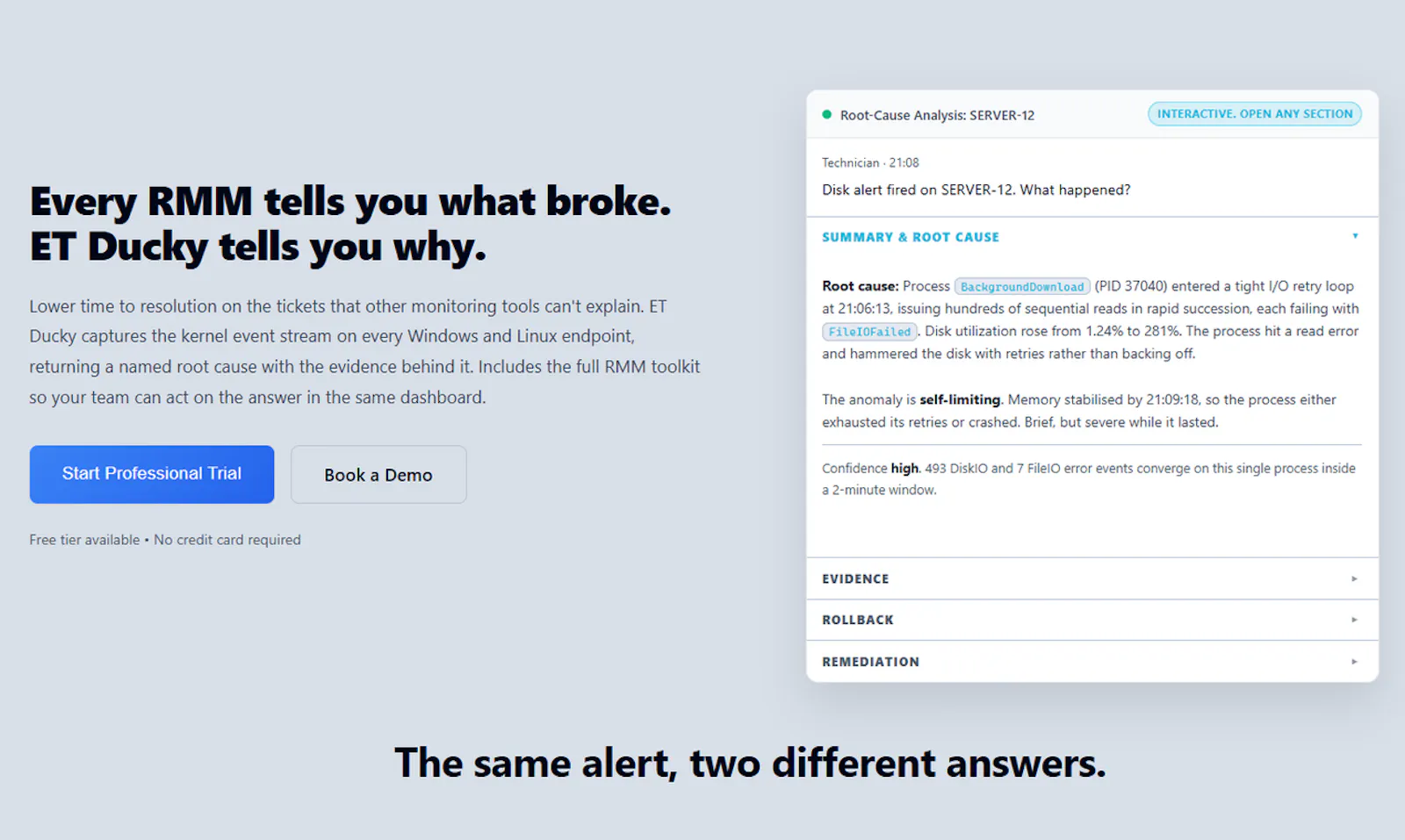Click the Book a Demo button

click(x=378, y=475)
